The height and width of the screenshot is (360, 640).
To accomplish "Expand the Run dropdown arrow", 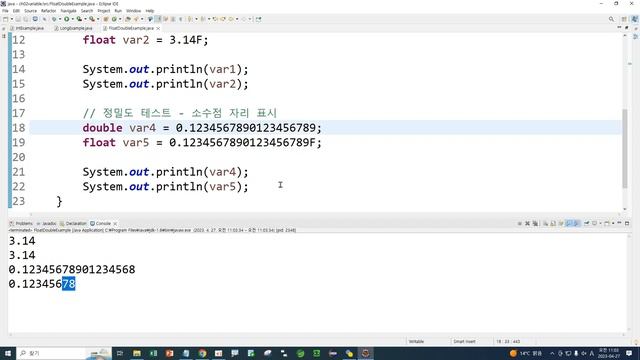I will coord(72,19).
